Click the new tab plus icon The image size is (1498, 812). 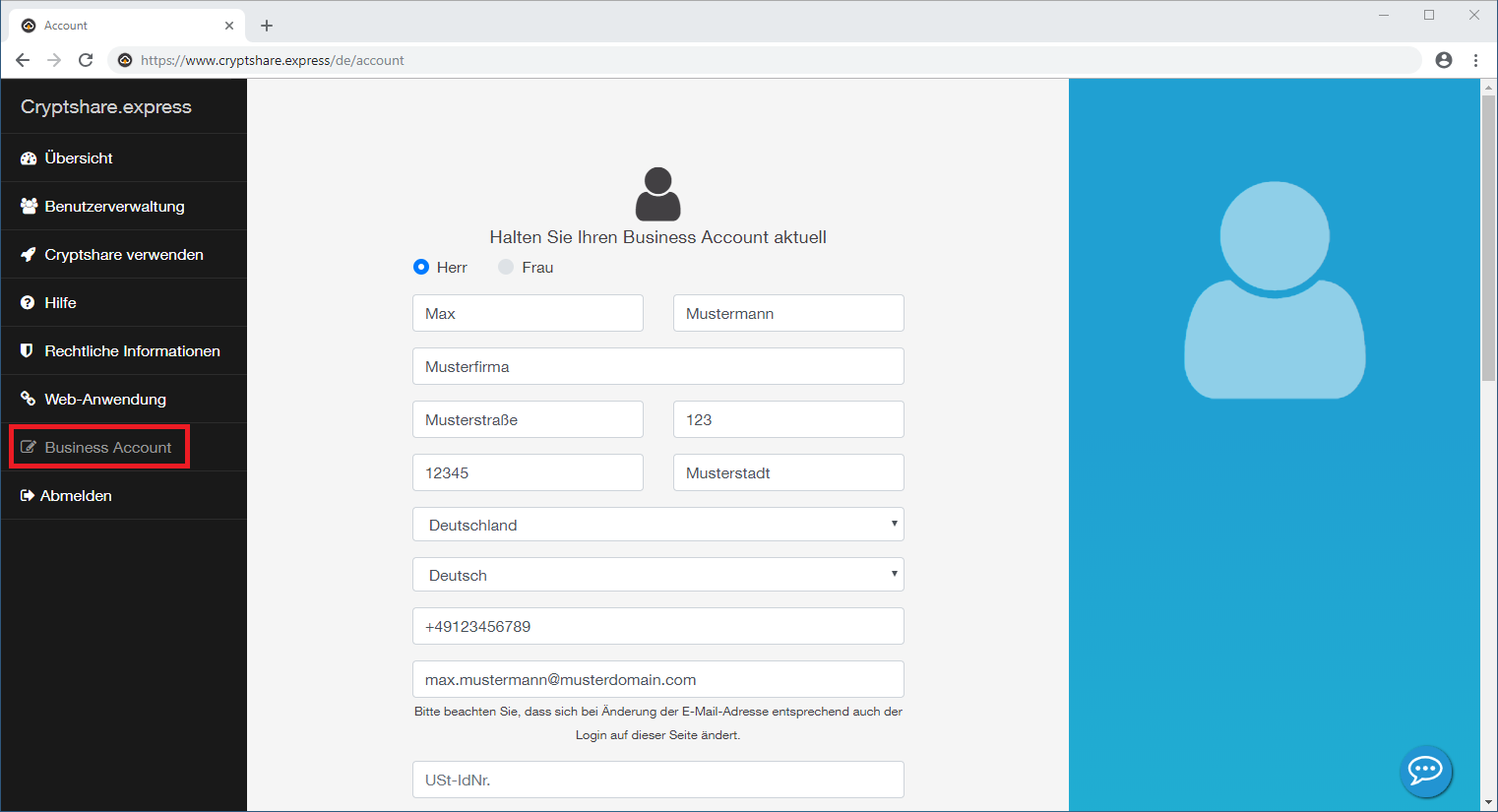click(267, 26)
